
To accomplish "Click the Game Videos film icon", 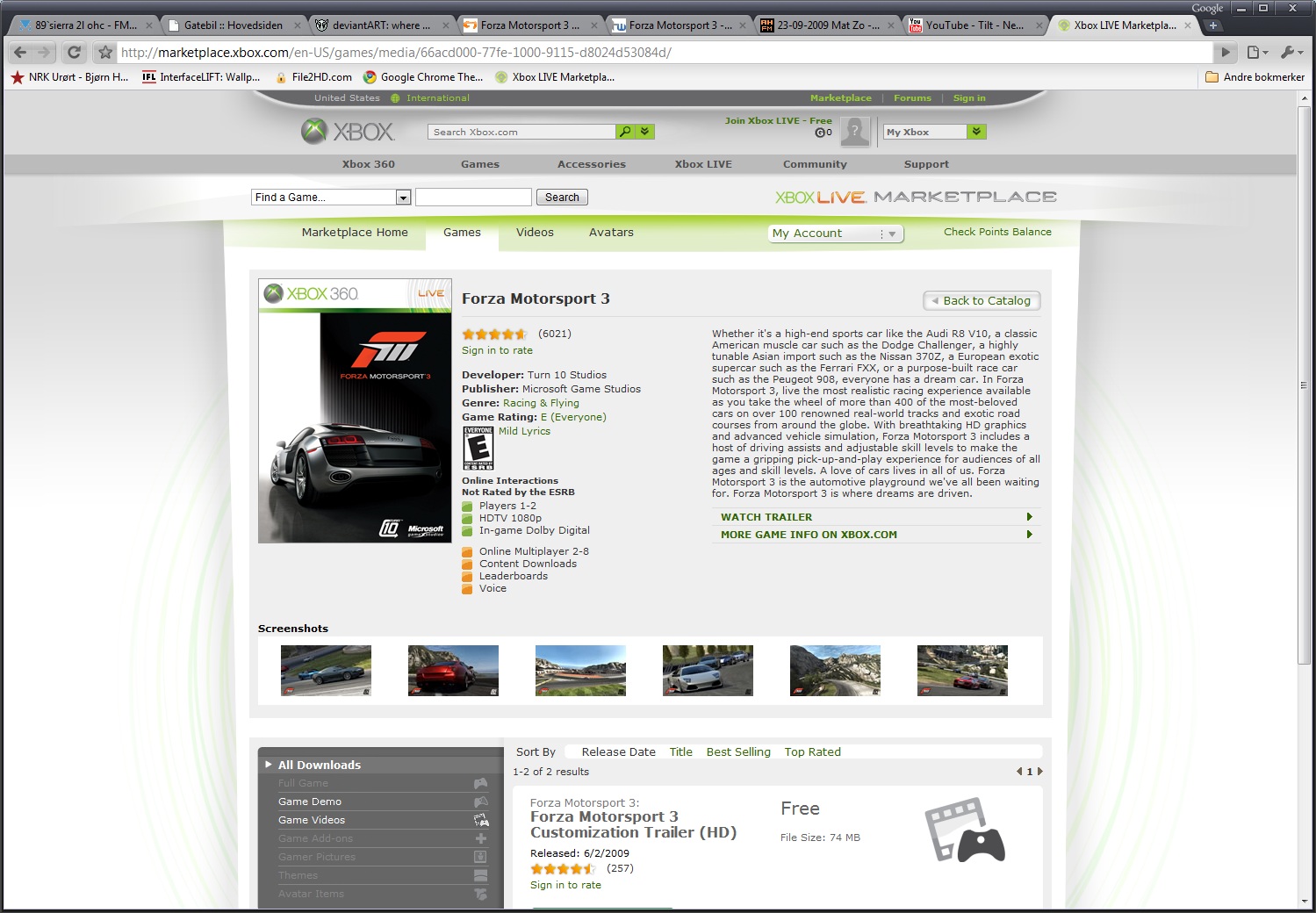I will [480, 820].
